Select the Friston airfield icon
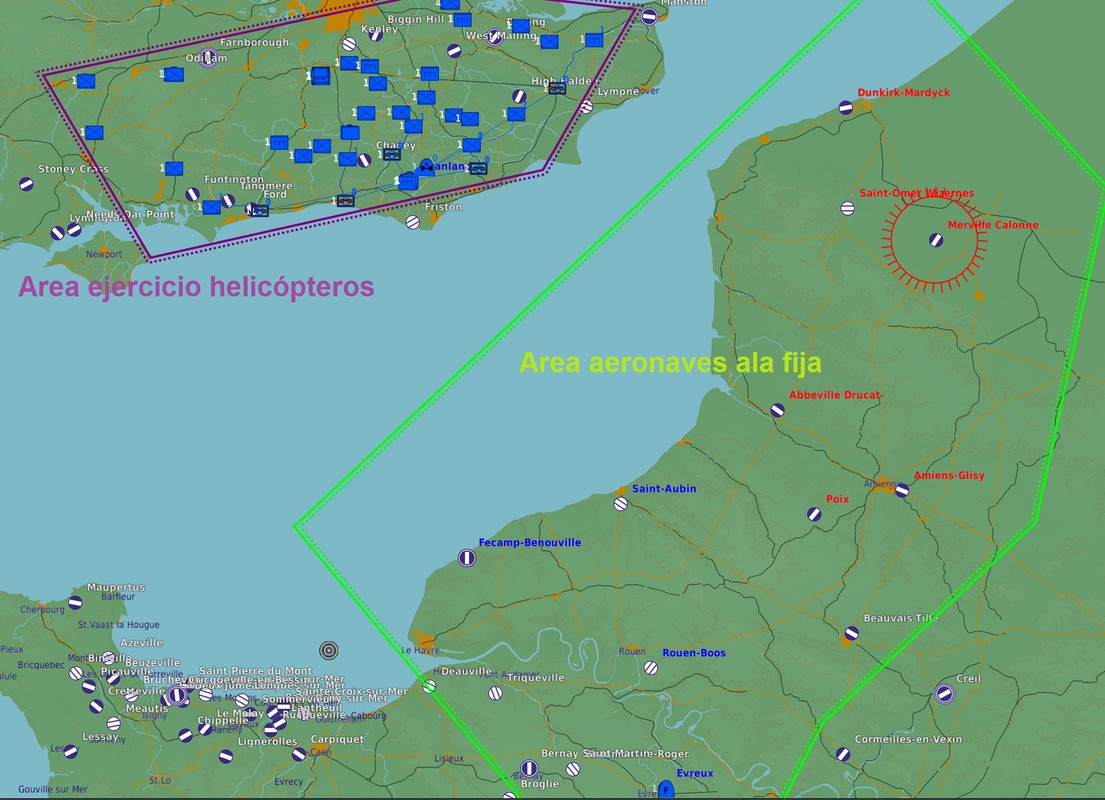 tap(413, 222)
